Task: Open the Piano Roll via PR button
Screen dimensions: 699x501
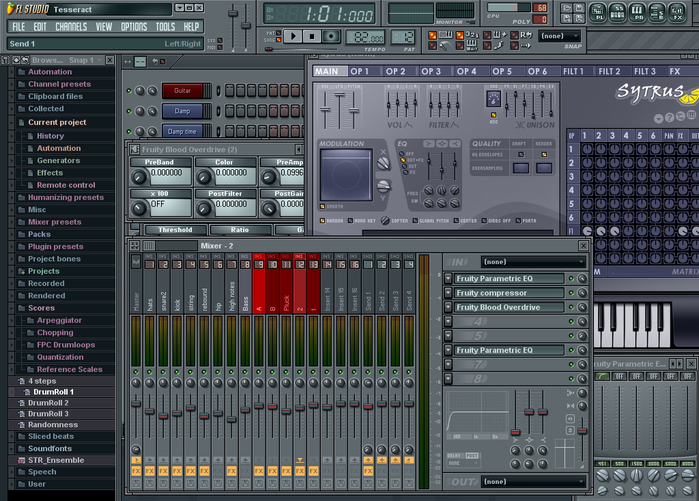Action: (x=637, y=12)
